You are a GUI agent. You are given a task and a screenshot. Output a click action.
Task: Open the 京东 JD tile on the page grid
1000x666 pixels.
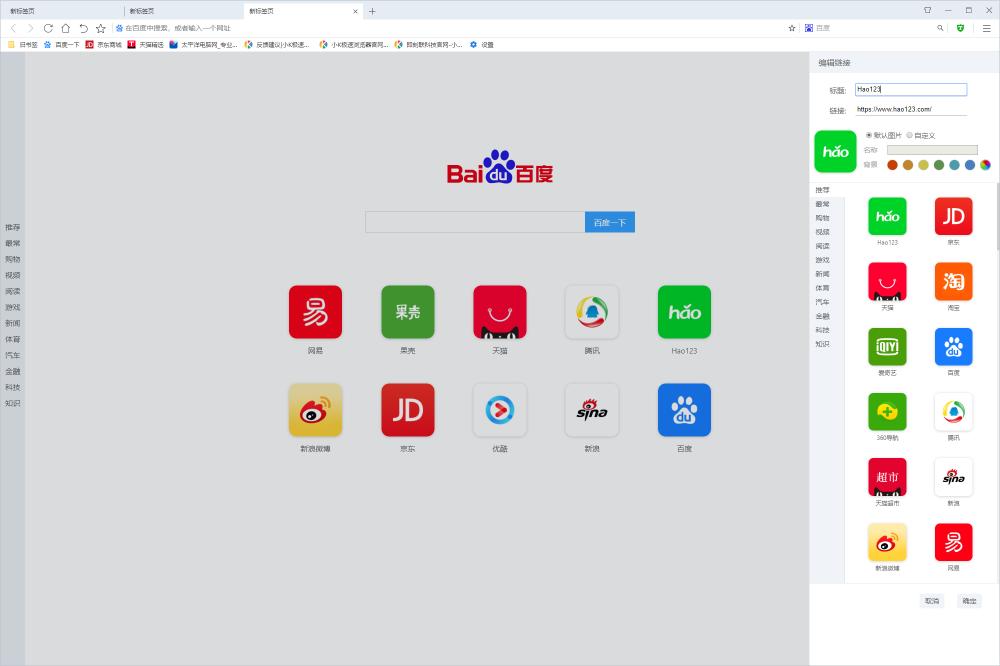[408, 410]
